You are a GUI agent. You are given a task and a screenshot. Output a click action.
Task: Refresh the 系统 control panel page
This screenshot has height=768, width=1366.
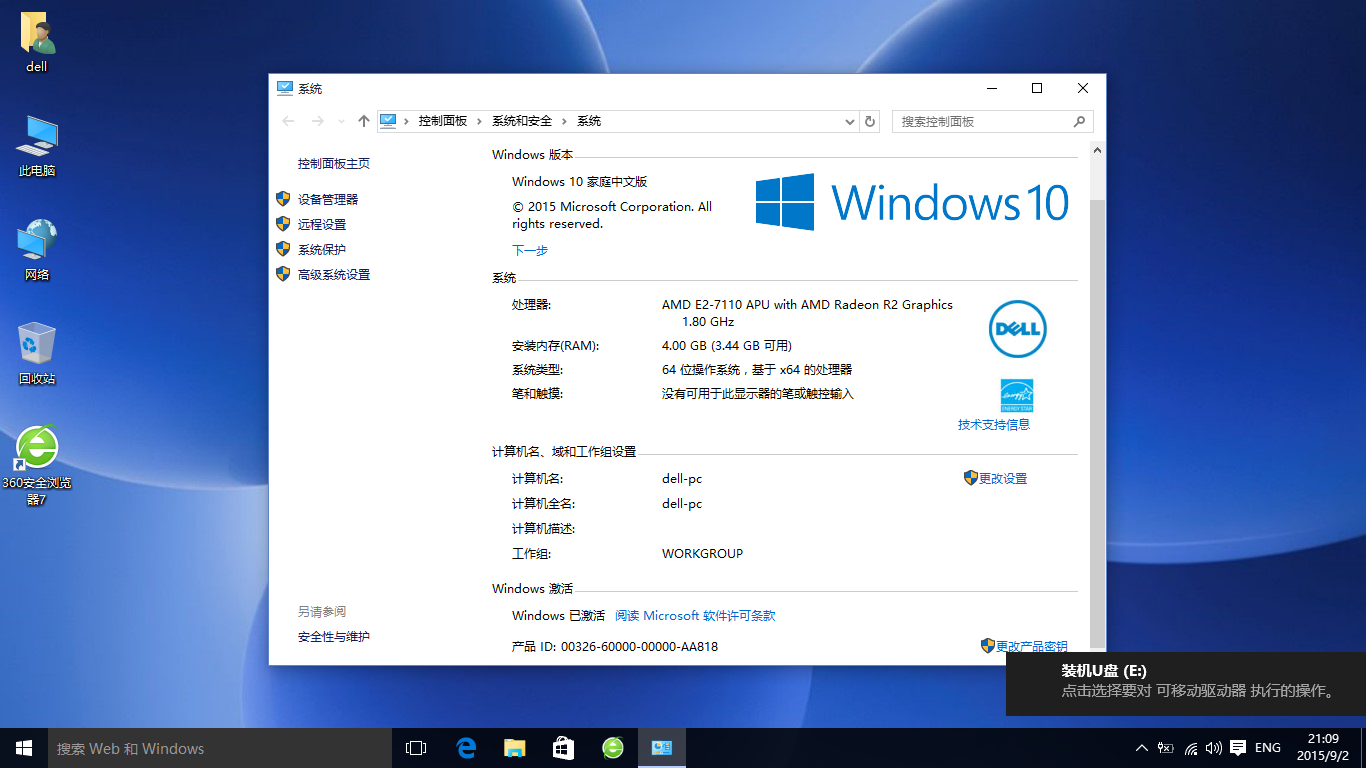pyautogui.click(x=870, y=121)
